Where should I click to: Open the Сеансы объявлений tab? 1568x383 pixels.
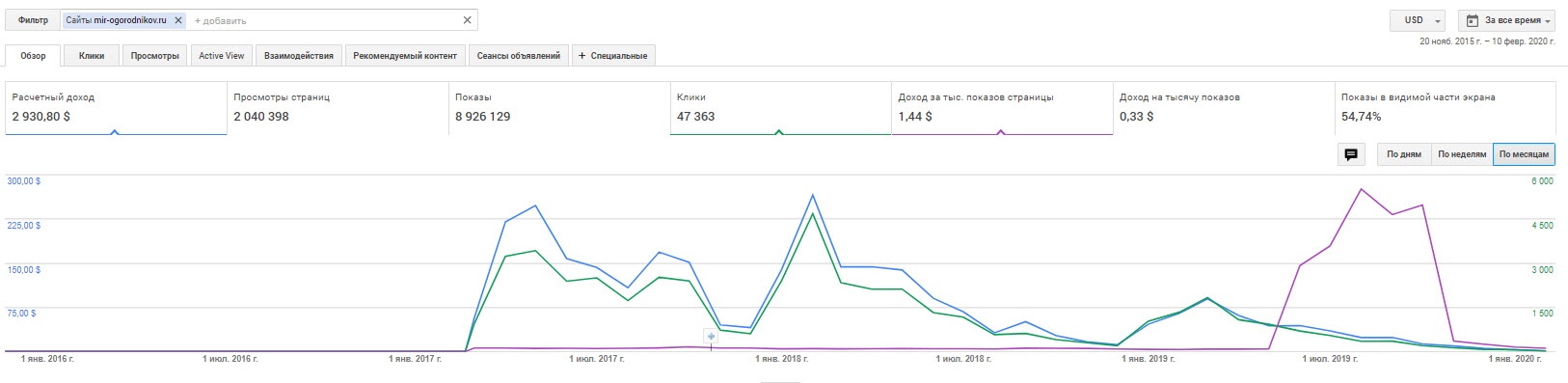[x=519, y=56]
